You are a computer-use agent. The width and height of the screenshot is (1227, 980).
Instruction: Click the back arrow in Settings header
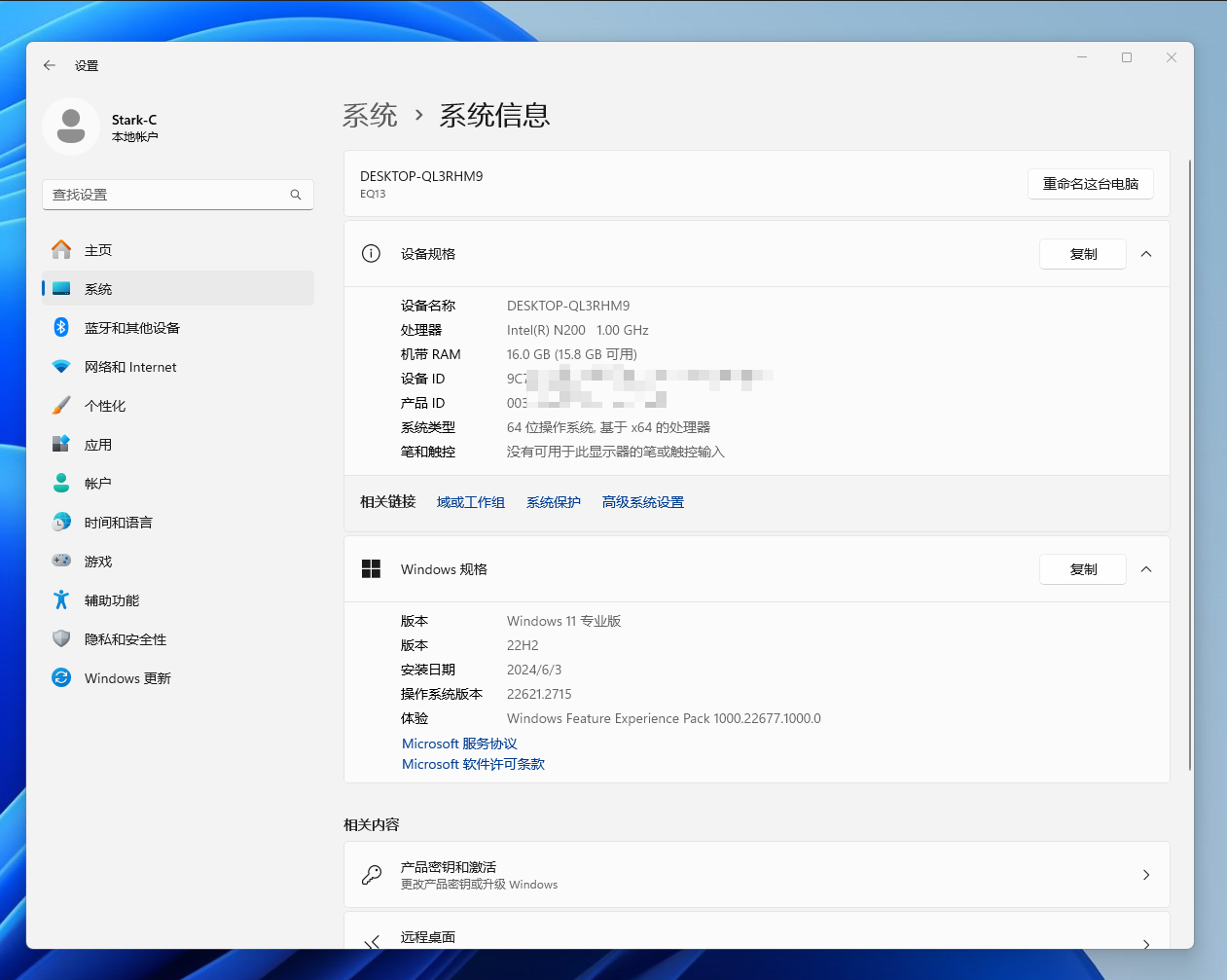click(50, 65)
